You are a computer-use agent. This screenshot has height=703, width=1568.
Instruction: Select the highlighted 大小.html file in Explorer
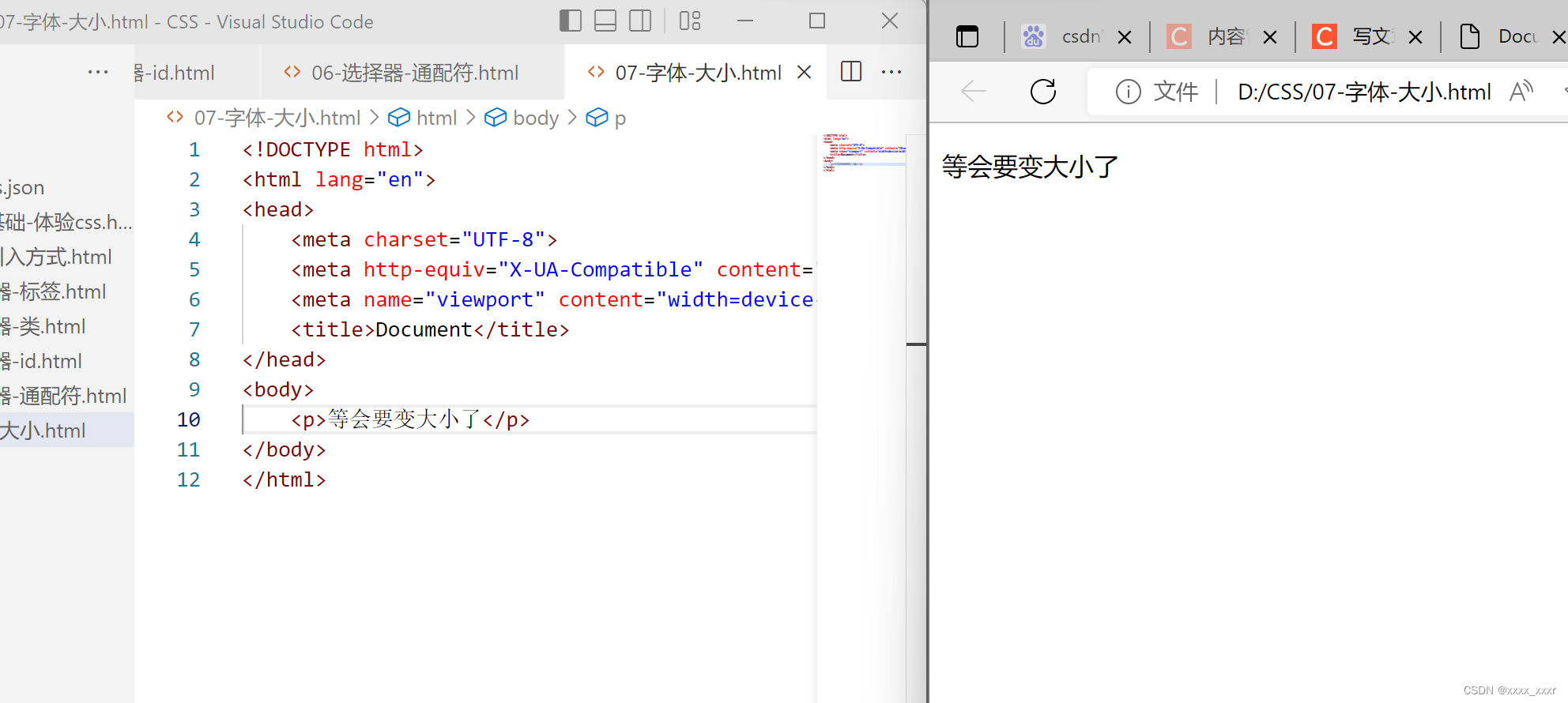coord(67,430)
